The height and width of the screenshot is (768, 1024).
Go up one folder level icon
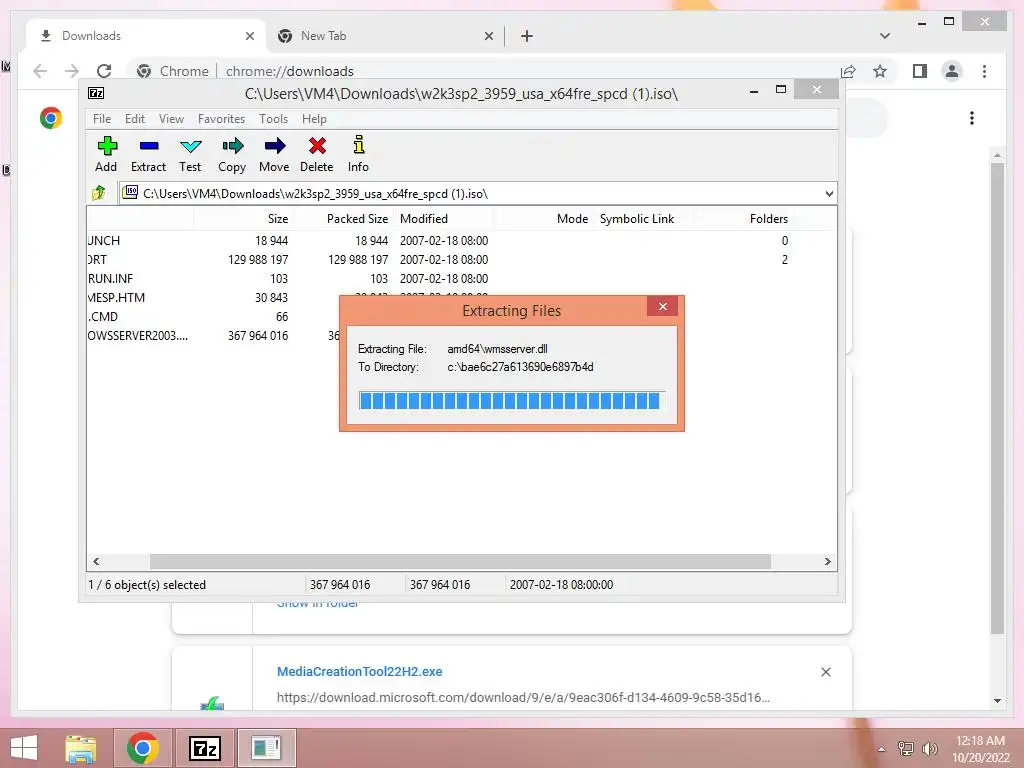[x=99, y=193]
